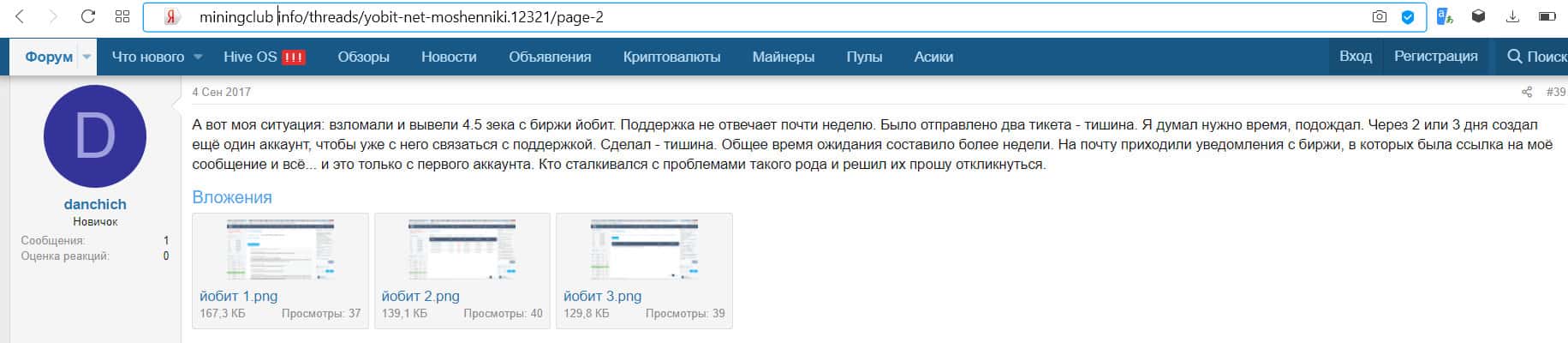Click the Yandex logo in address bar
Screen dimensions: 1568x343
pyautogui.click(x=171, y=17)
